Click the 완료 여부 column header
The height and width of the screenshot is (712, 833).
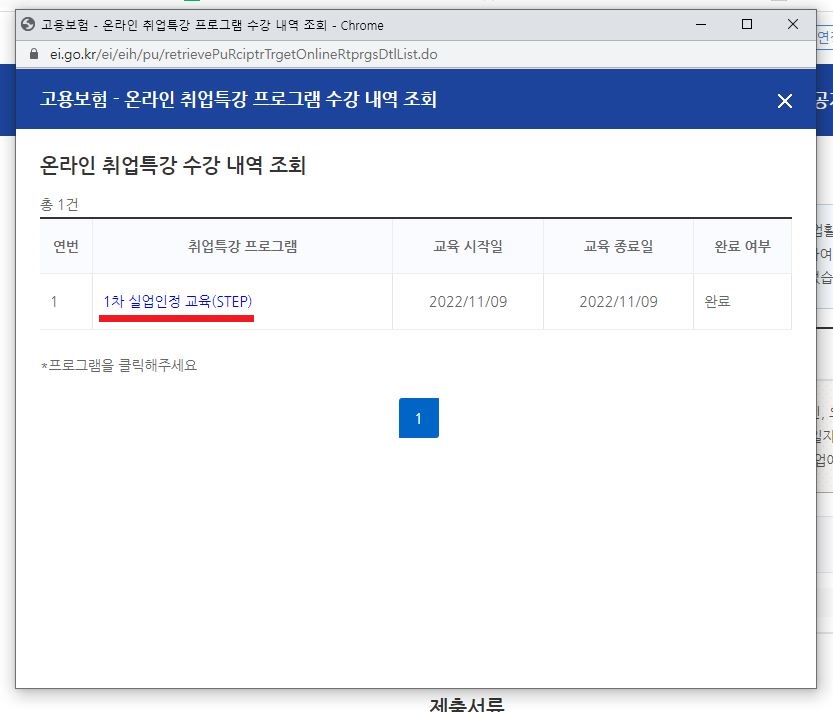(x=742, y=246)
